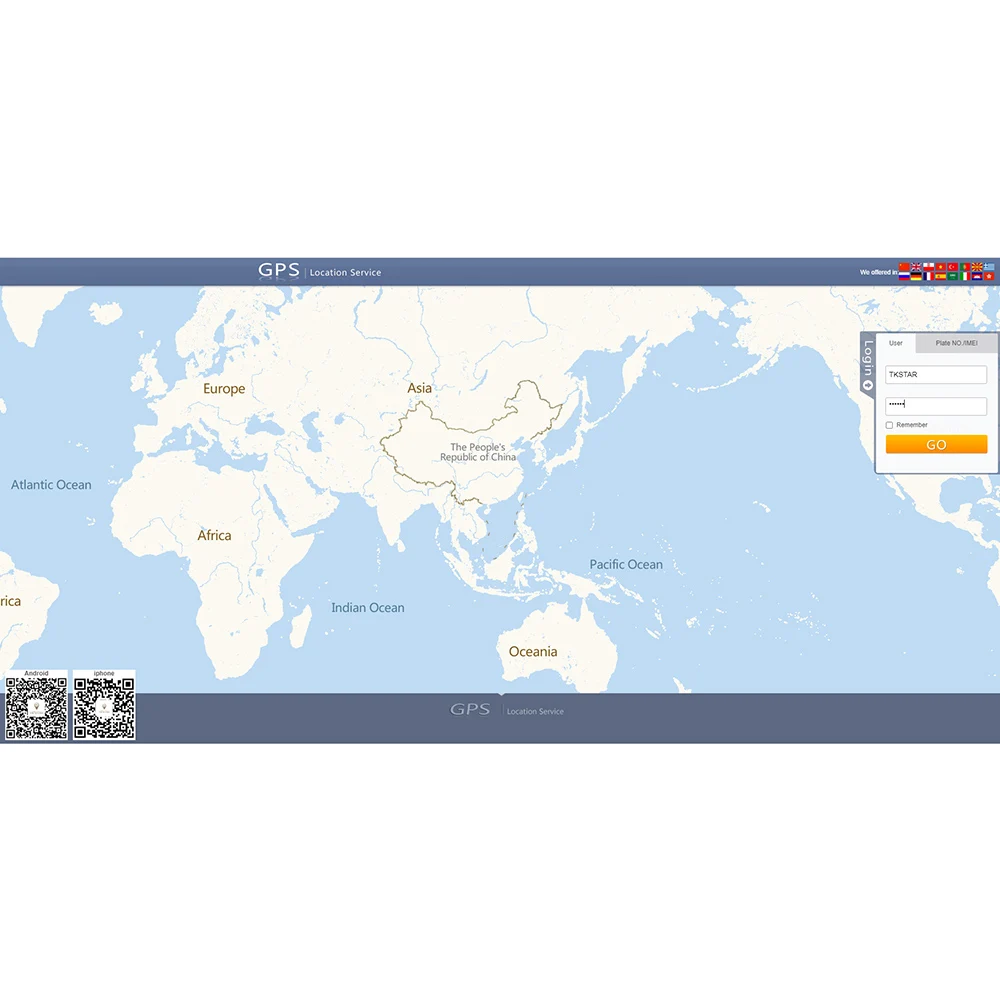
Task: Click the "Oceania" map label
Action: click(x=533, y=651)
